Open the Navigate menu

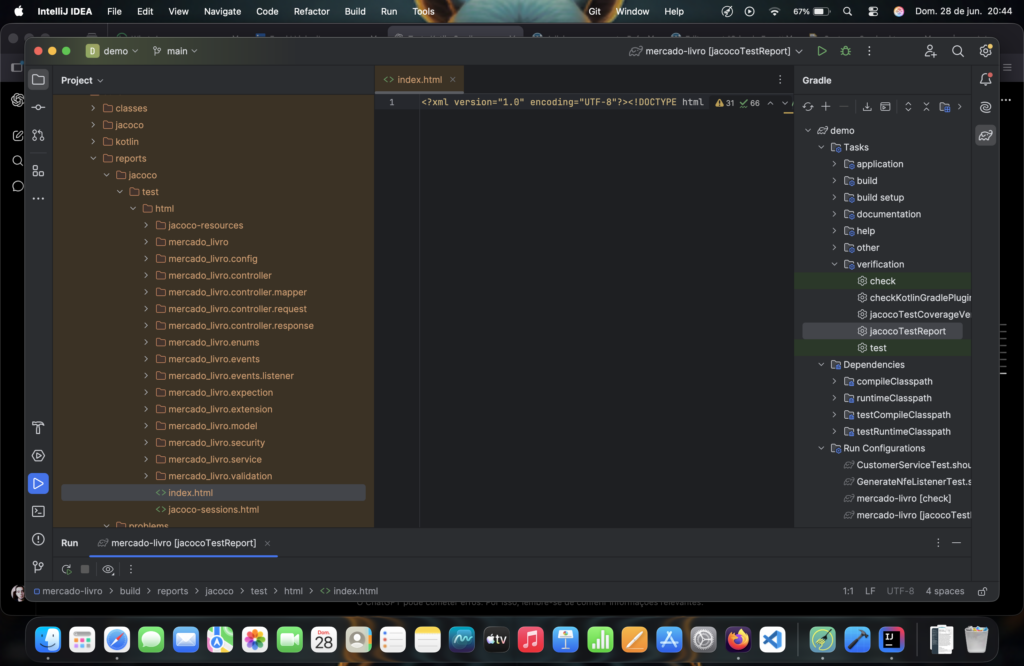click(222, 11)
